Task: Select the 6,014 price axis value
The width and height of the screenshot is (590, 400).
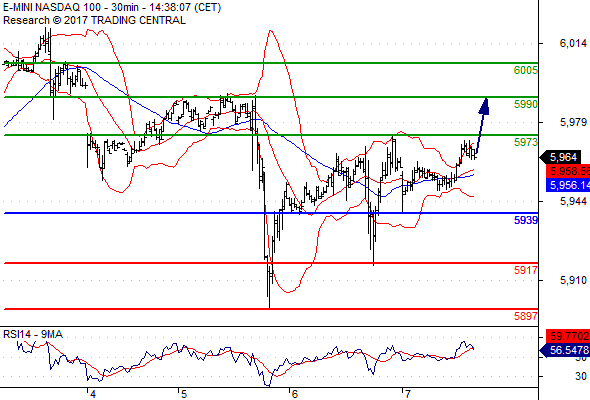Action: click(x=573, y=43)
